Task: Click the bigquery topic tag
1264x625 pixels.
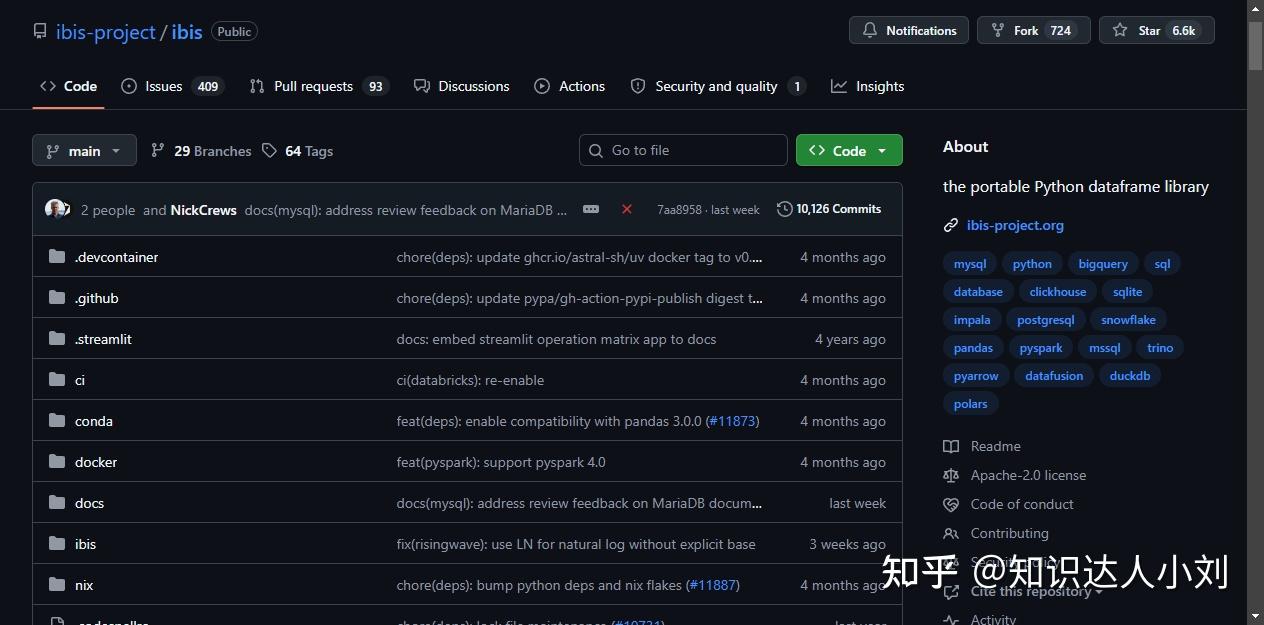Action: 1103,264
